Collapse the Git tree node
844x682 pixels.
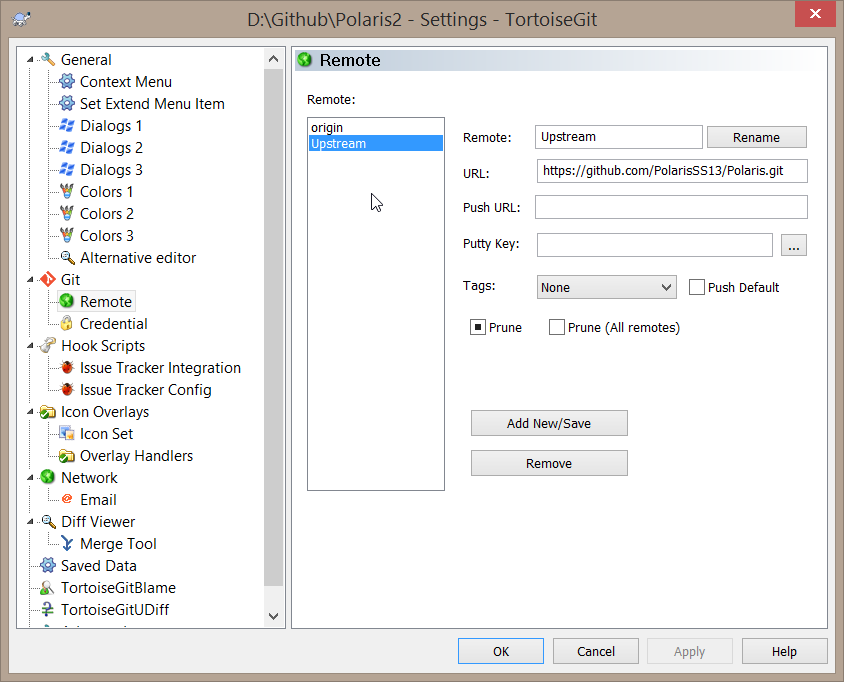pos(30,280)
